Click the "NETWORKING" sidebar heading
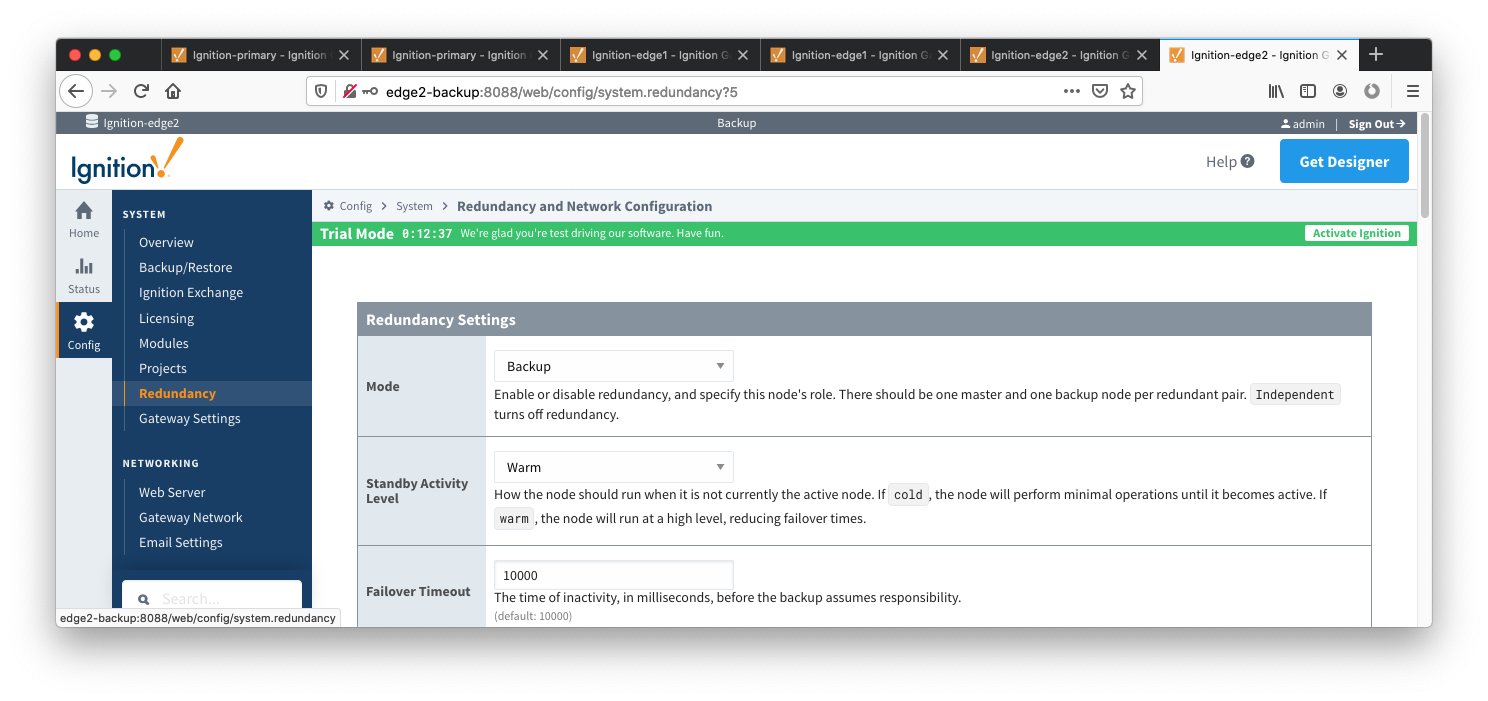 pos(161,463)
